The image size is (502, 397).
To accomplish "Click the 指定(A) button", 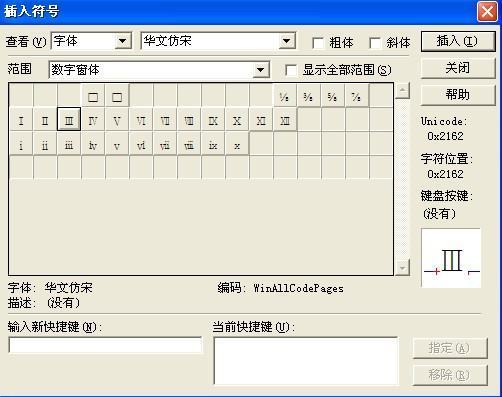I will 450,348.
